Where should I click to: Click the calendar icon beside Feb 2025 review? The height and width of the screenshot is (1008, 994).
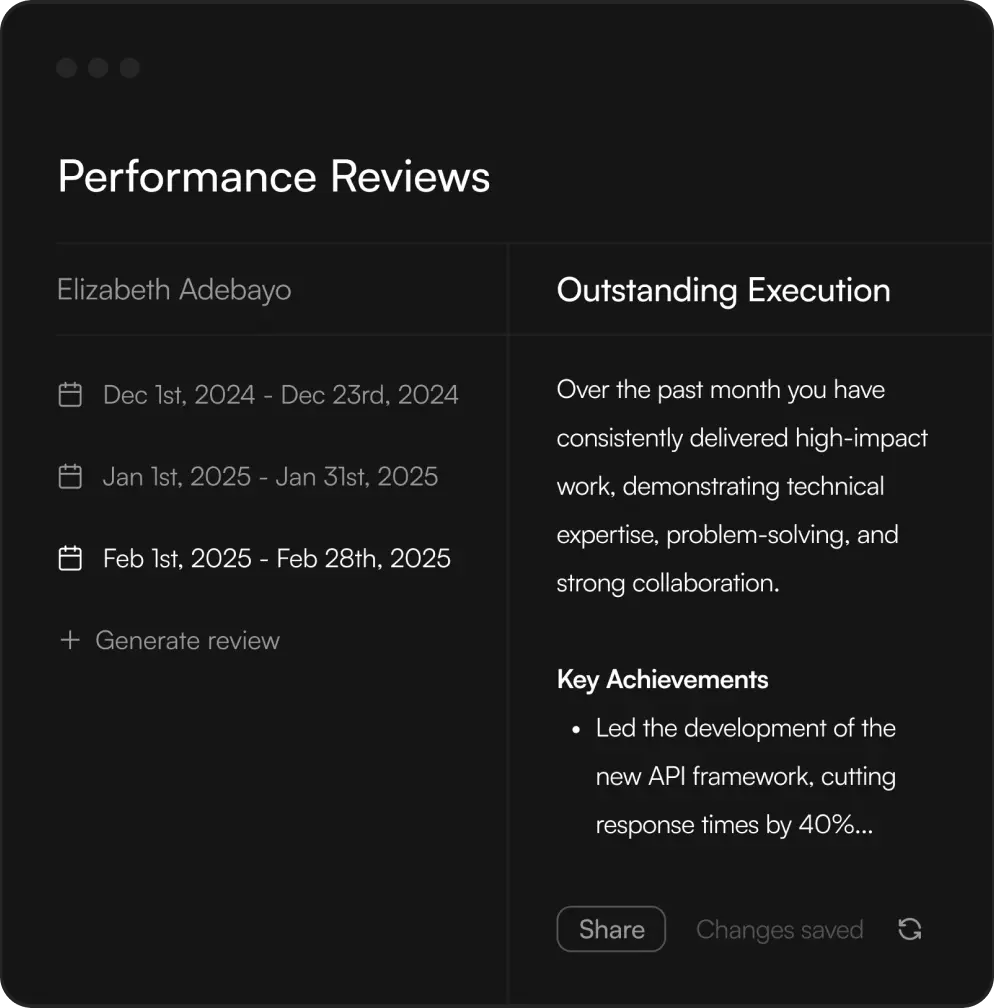click(70, 558)
